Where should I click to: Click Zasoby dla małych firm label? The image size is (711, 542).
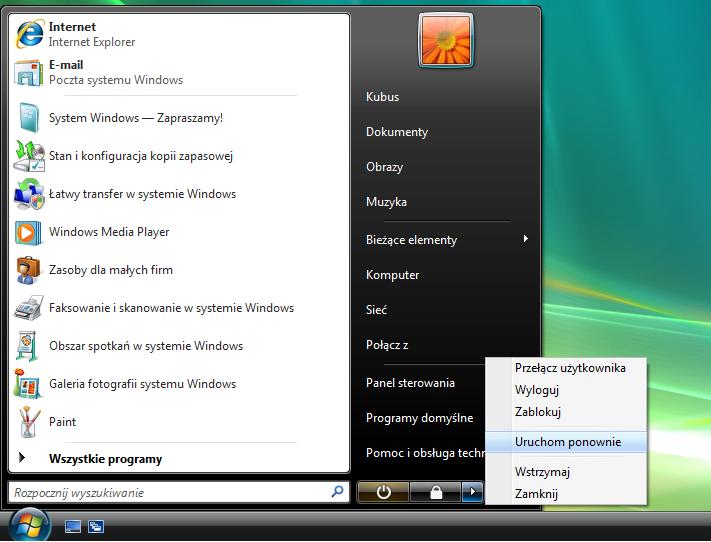[x=111, y=270]
